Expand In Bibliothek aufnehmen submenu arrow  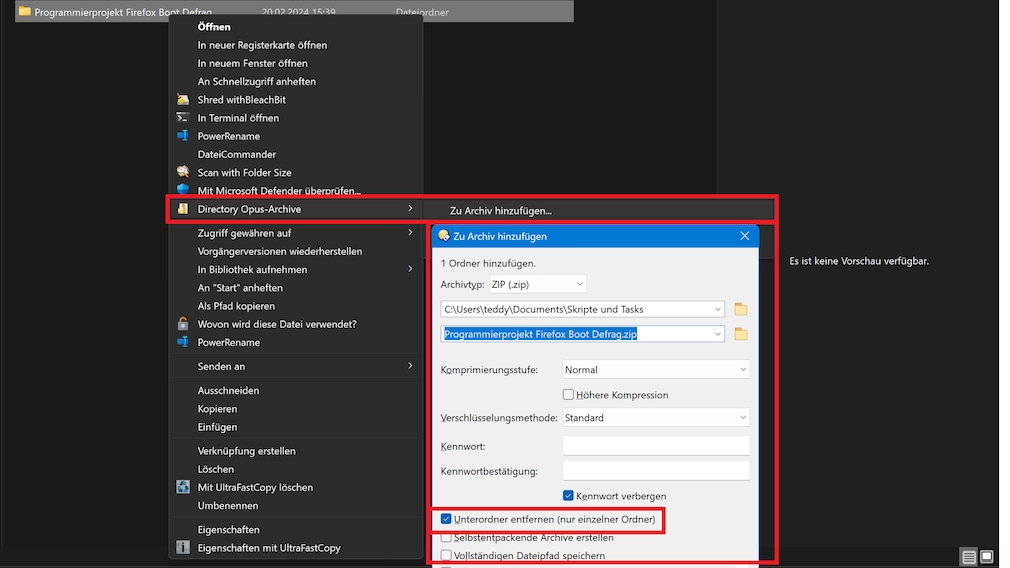(410, 269)
